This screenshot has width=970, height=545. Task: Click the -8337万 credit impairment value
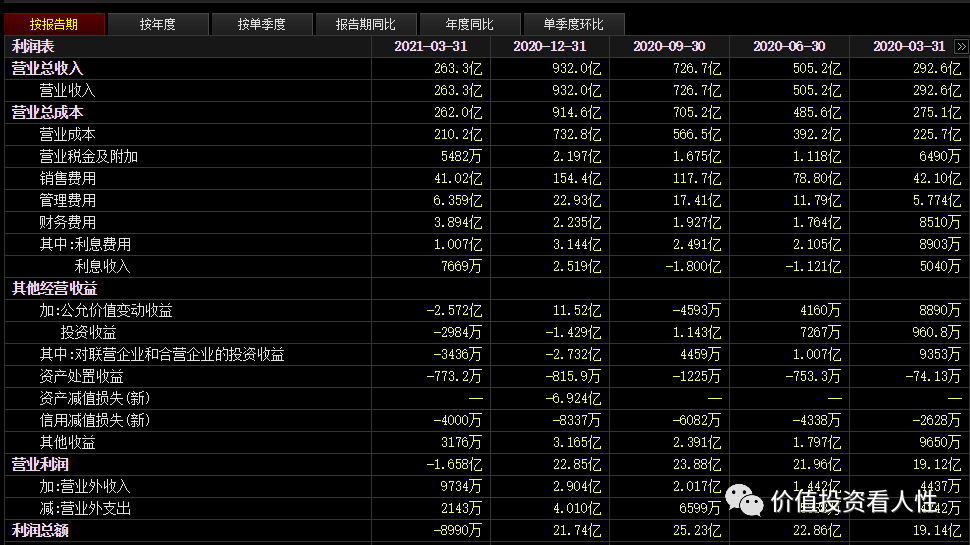[577, 421]
